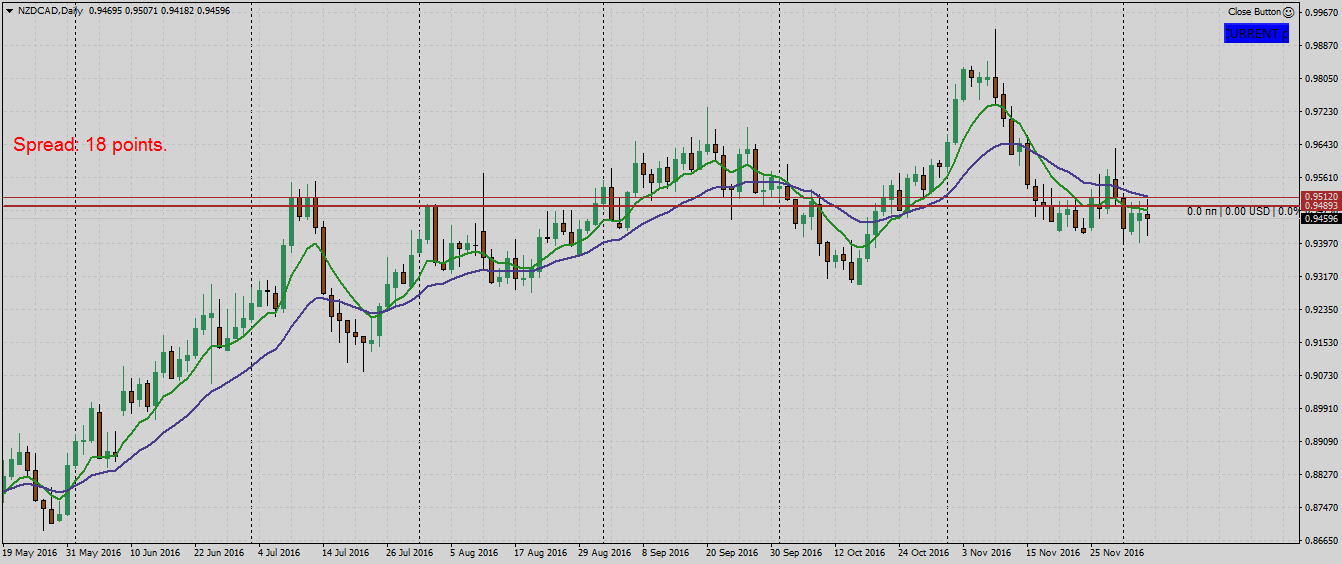Select the red 0.94893 price level tag

point(1320,206)
